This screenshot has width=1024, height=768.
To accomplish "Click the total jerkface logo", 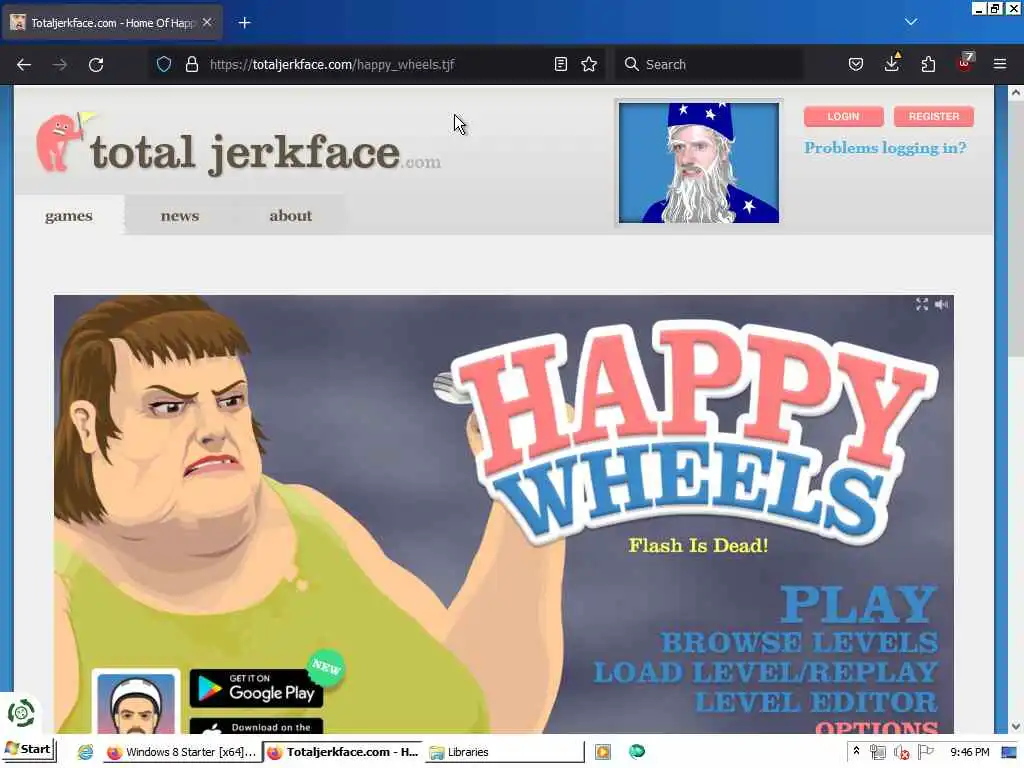I will click(238, 145).
